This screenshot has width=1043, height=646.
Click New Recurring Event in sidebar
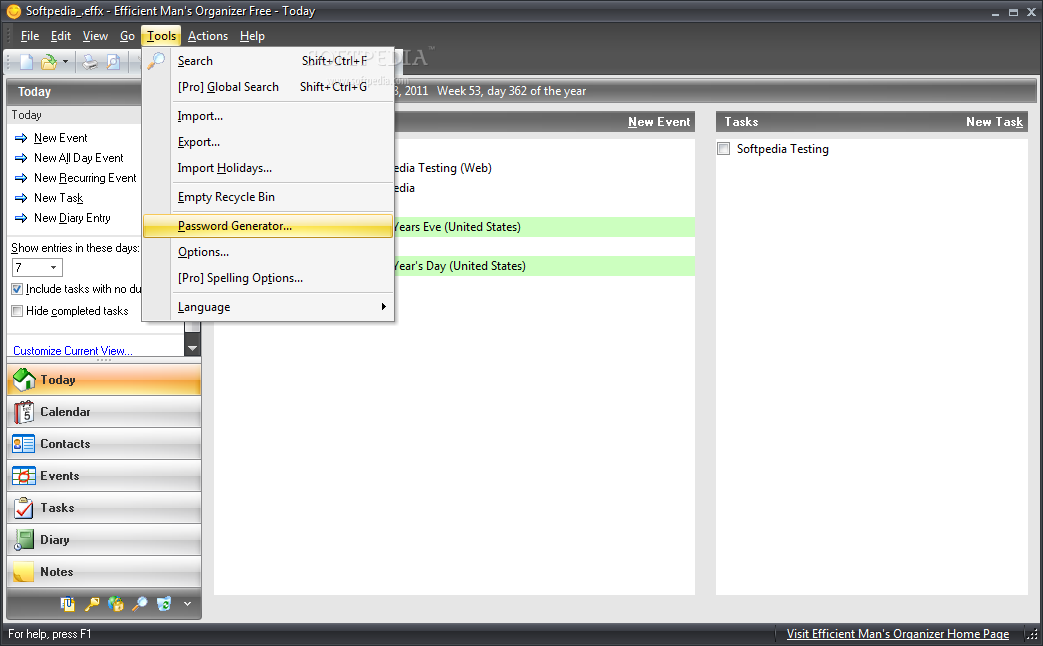point(85,178)
